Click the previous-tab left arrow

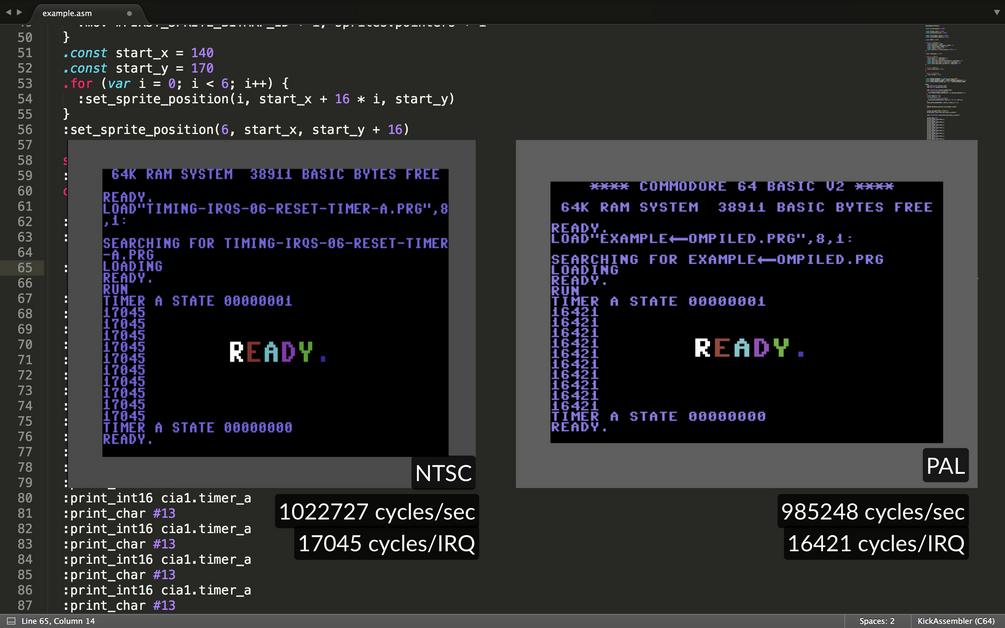[8, 12]
